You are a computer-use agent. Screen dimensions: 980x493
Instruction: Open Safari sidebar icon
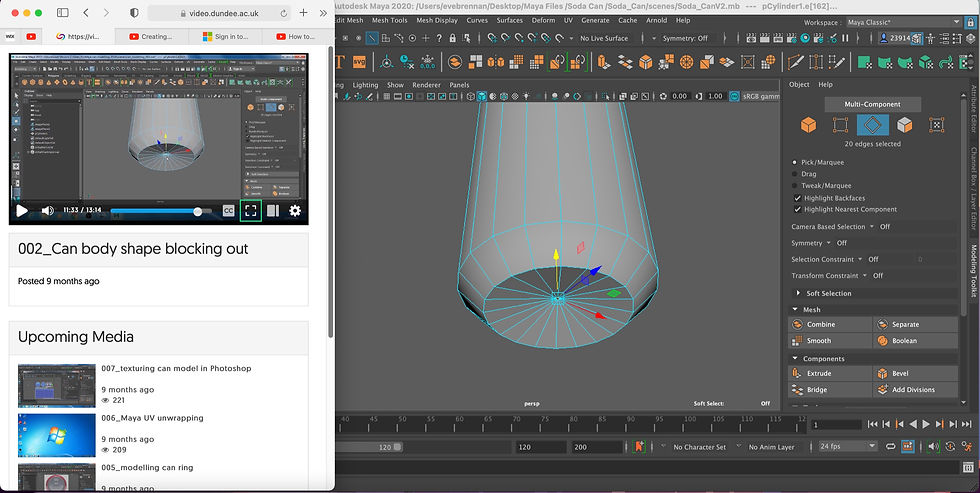click(62, 12)
